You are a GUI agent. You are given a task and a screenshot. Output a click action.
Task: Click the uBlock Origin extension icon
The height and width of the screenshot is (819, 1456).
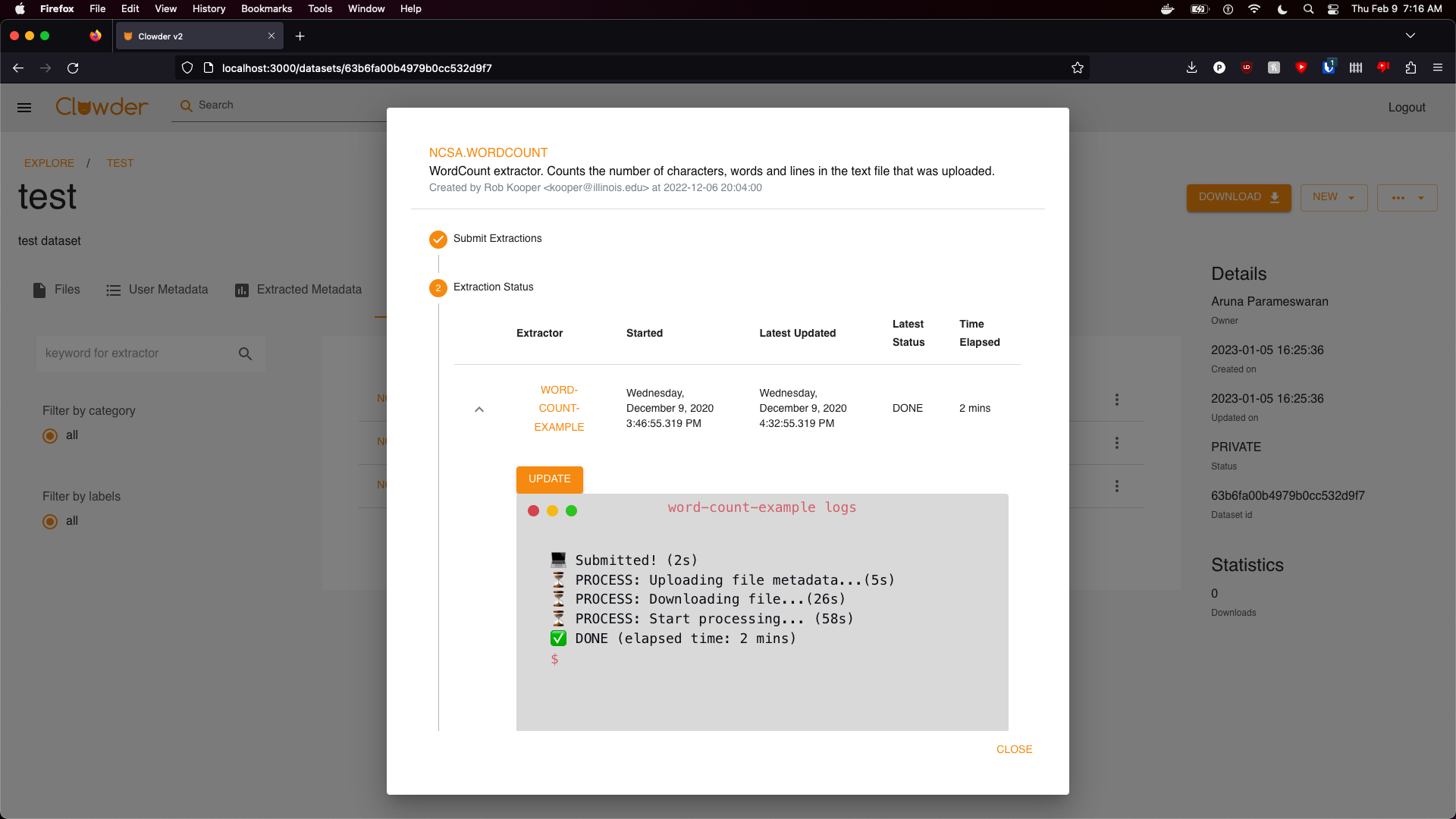[1246, 67]
